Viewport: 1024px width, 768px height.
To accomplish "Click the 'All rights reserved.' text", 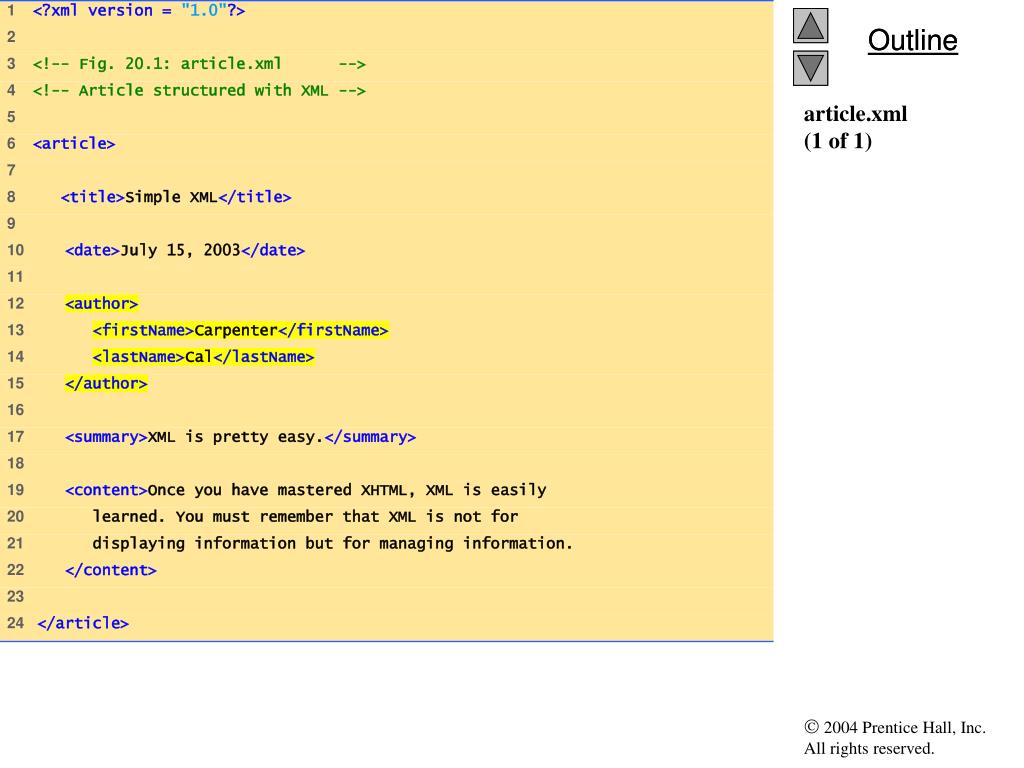I will 869,748.
